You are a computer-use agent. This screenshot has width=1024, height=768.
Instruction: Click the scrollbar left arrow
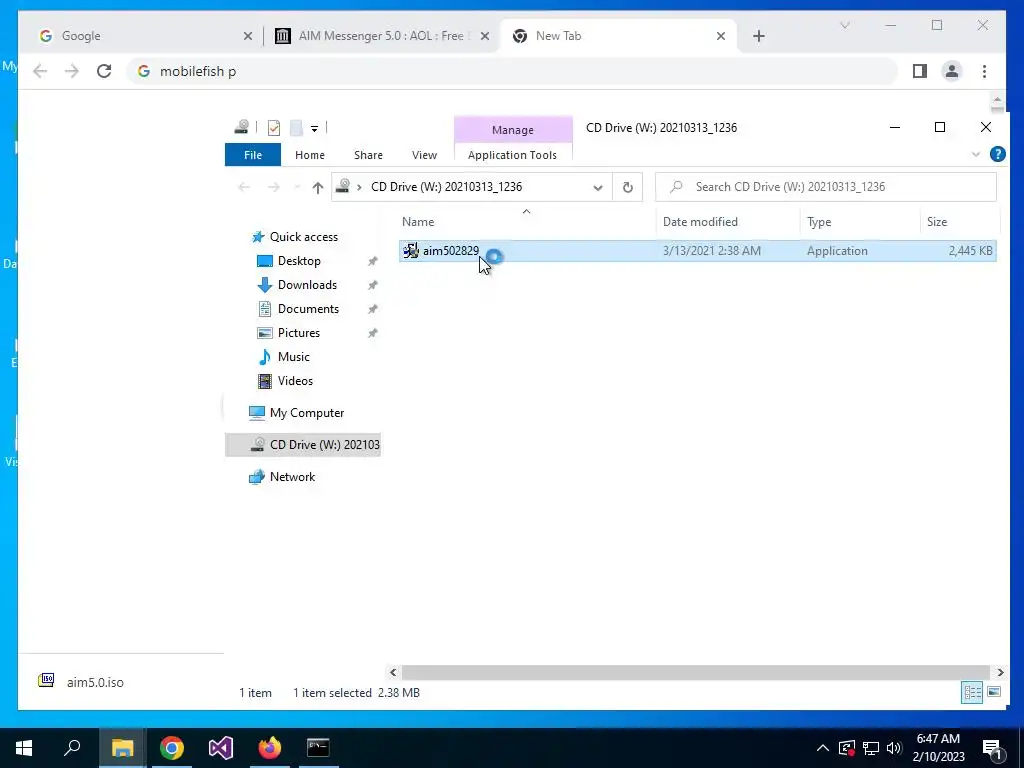pyautogui.click(x=393, y=672)
